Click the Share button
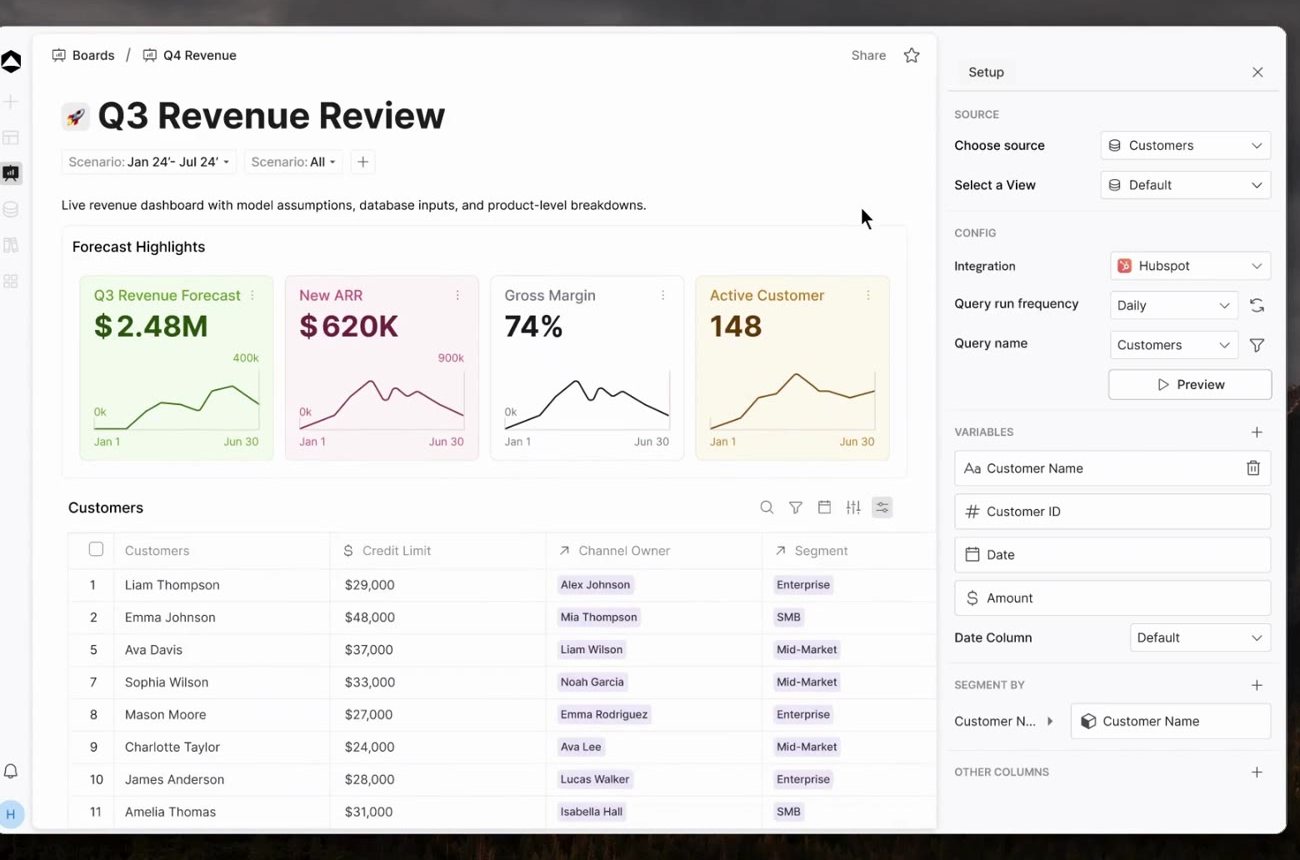Screen dimensions: 1300x860 868,55
